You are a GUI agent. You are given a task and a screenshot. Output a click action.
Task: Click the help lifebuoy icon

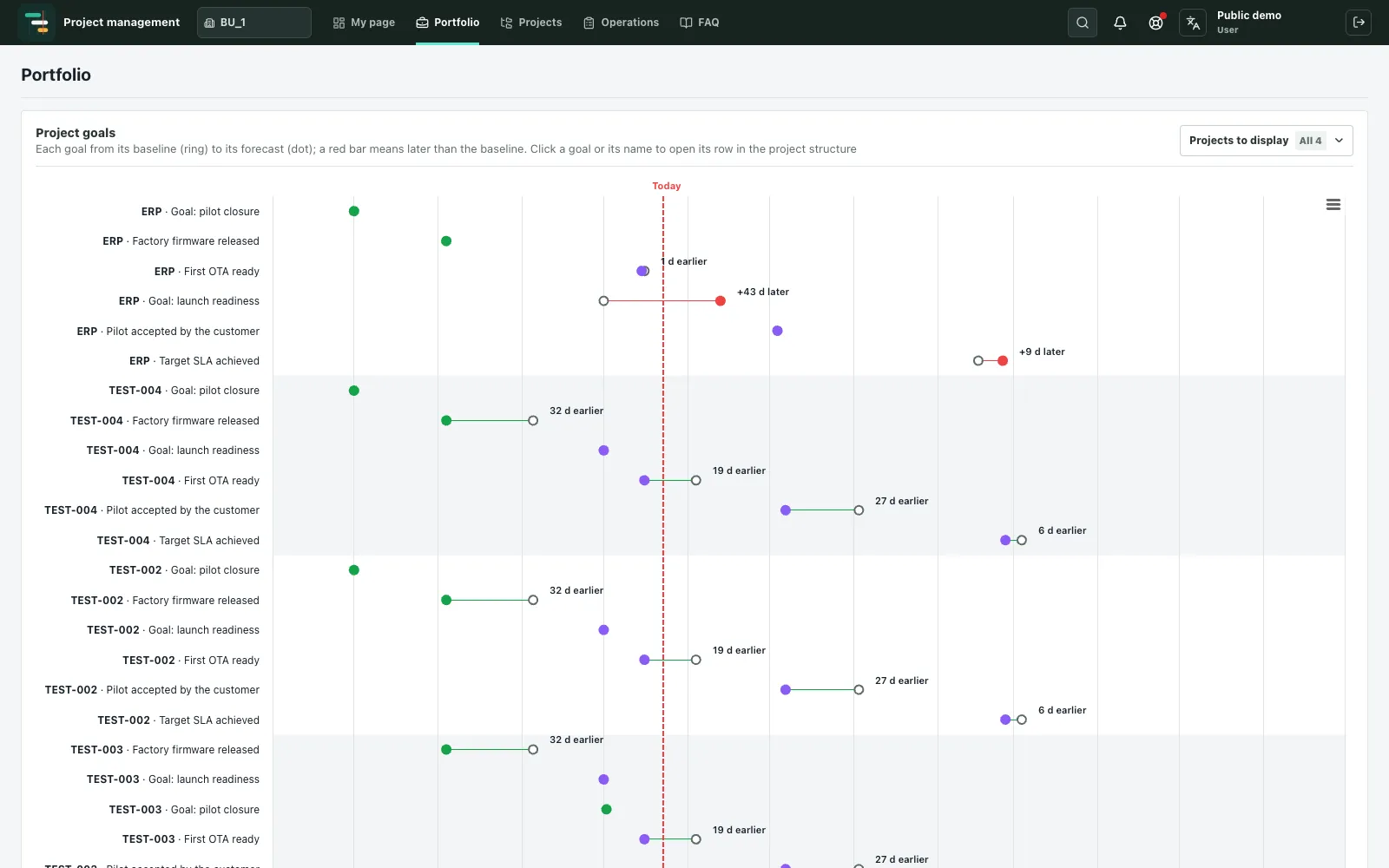[1155, 23]
